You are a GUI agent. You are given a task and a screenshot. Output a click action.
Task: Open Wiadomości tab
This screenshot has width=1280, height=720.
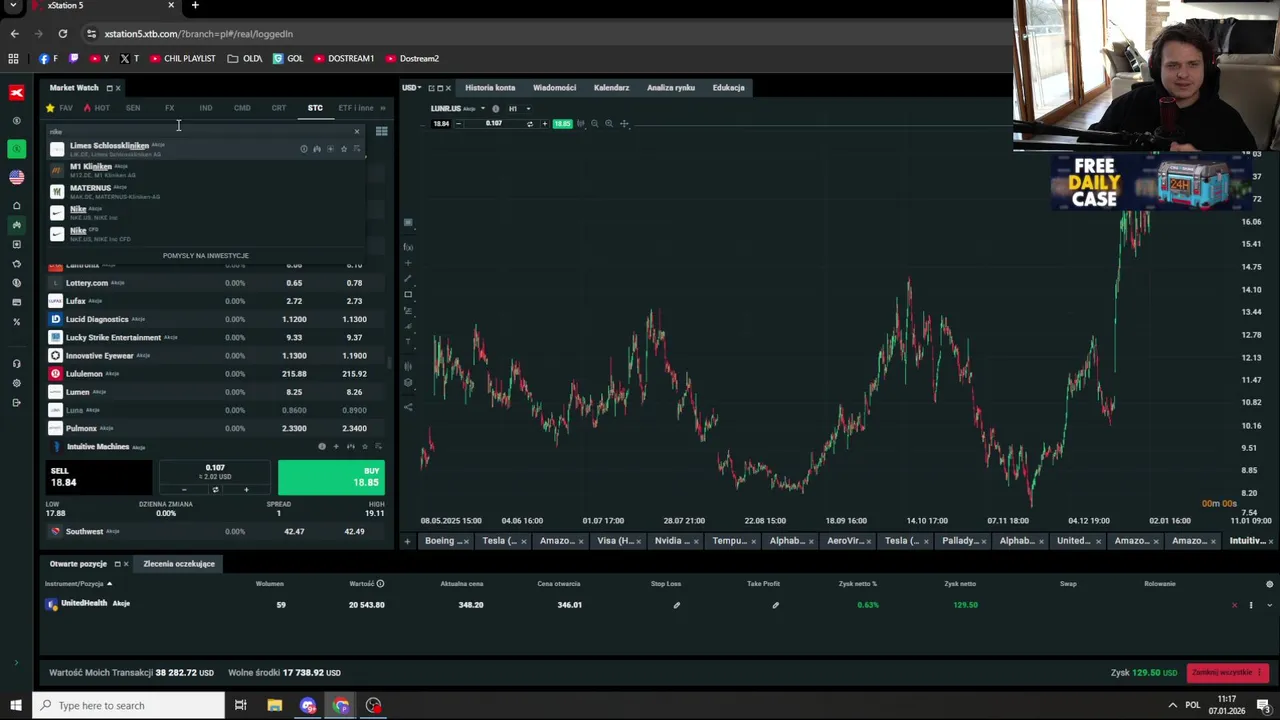point(554,88)
